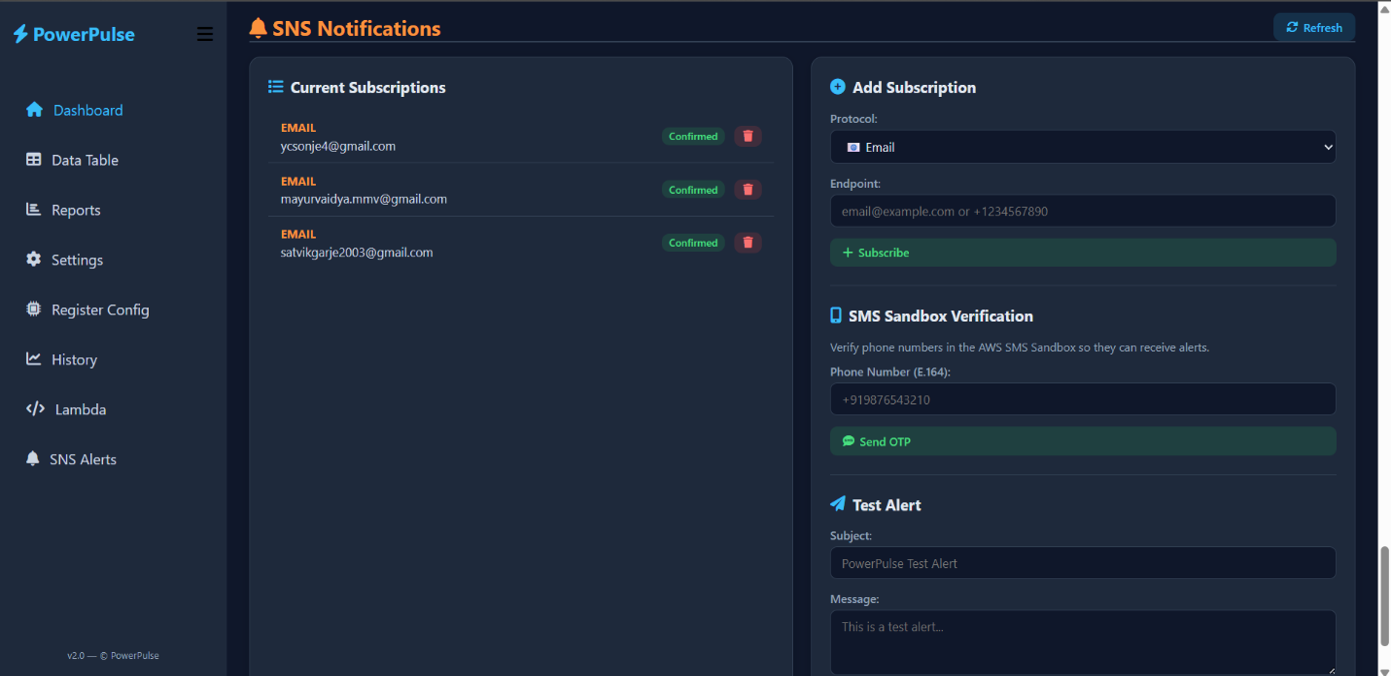This screenshot has height=676, width=1391.
Task: Open the History menu item
Action: [x=74, y=360]
